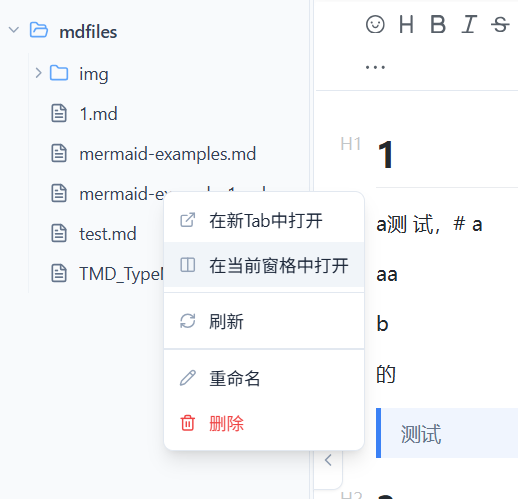
Task: Click the mdfiles open-folder icon
Action: (39, 30)
